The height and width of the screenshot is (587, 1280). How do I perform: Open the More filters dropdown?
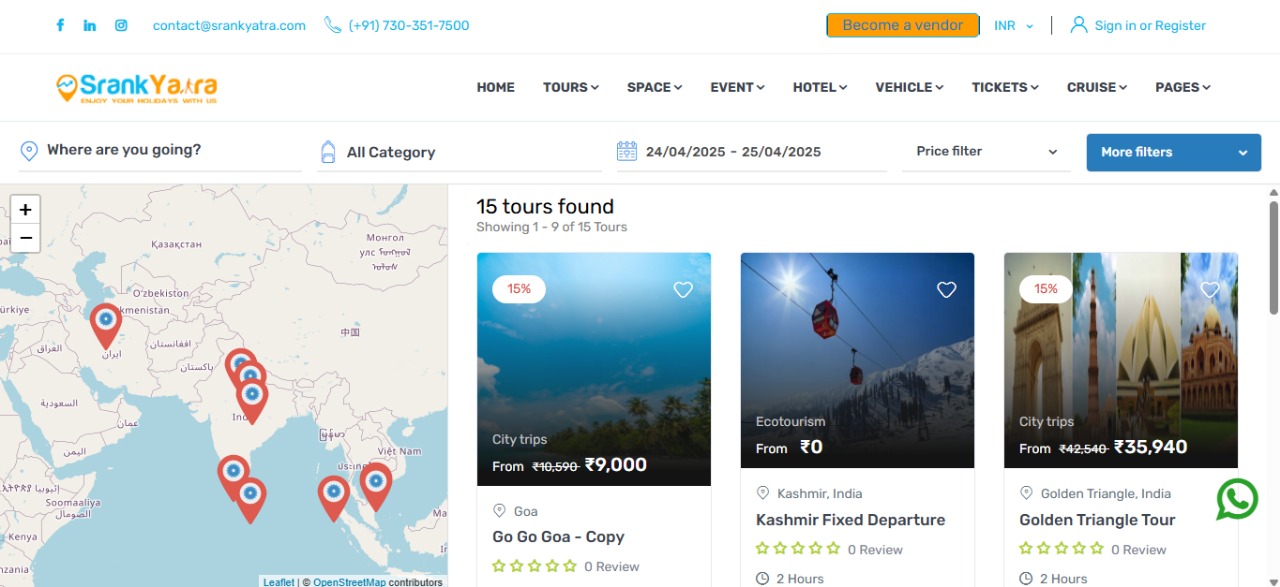[x=1173, y=153]
